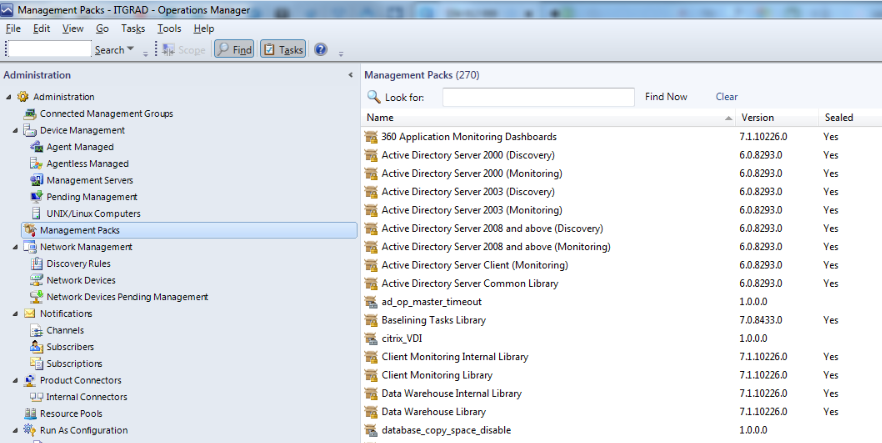
Task: Open the Edit menu
Action: 41,29
